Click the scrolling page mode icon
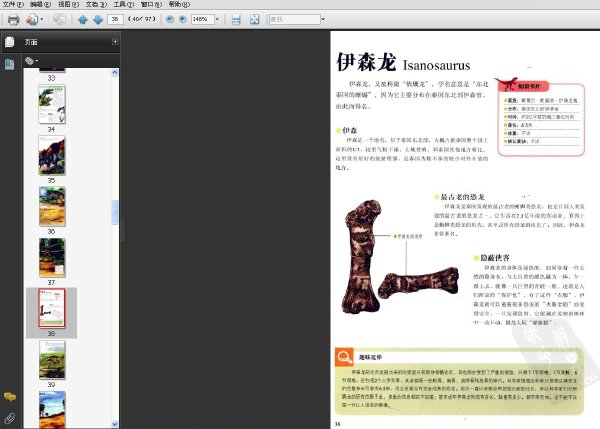Viewport: 600px width, 429px height. (x=236, y=20)
